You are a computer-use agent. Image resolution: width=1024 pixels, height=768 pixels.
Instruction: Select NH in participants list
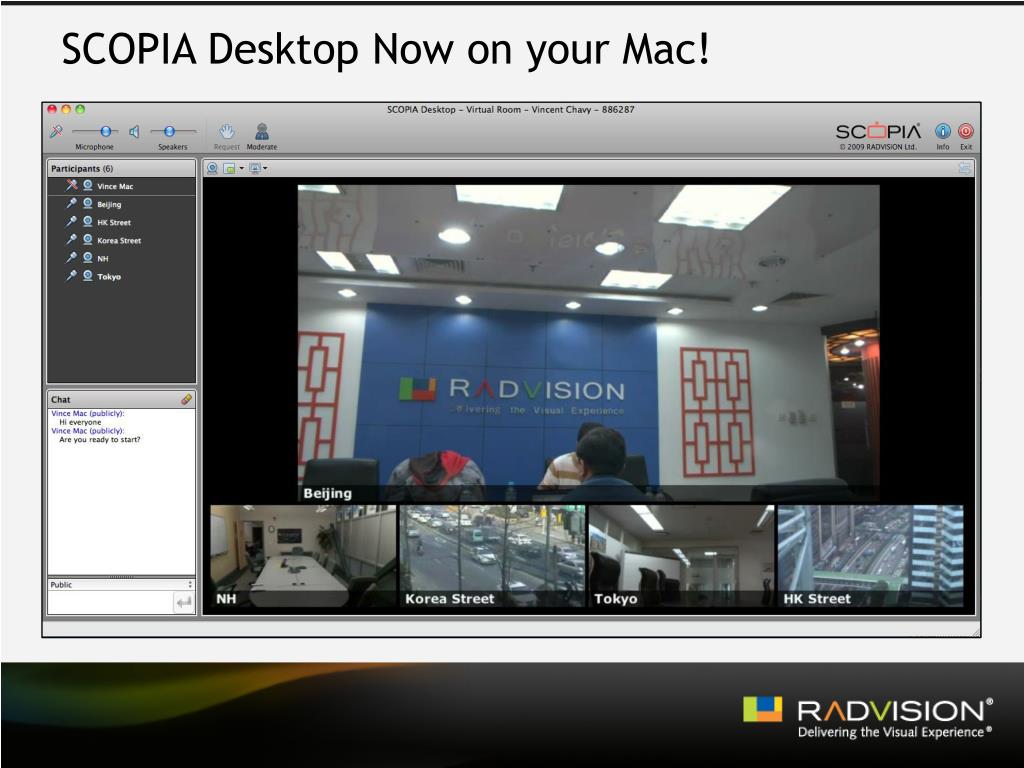[x=121, y=259]
